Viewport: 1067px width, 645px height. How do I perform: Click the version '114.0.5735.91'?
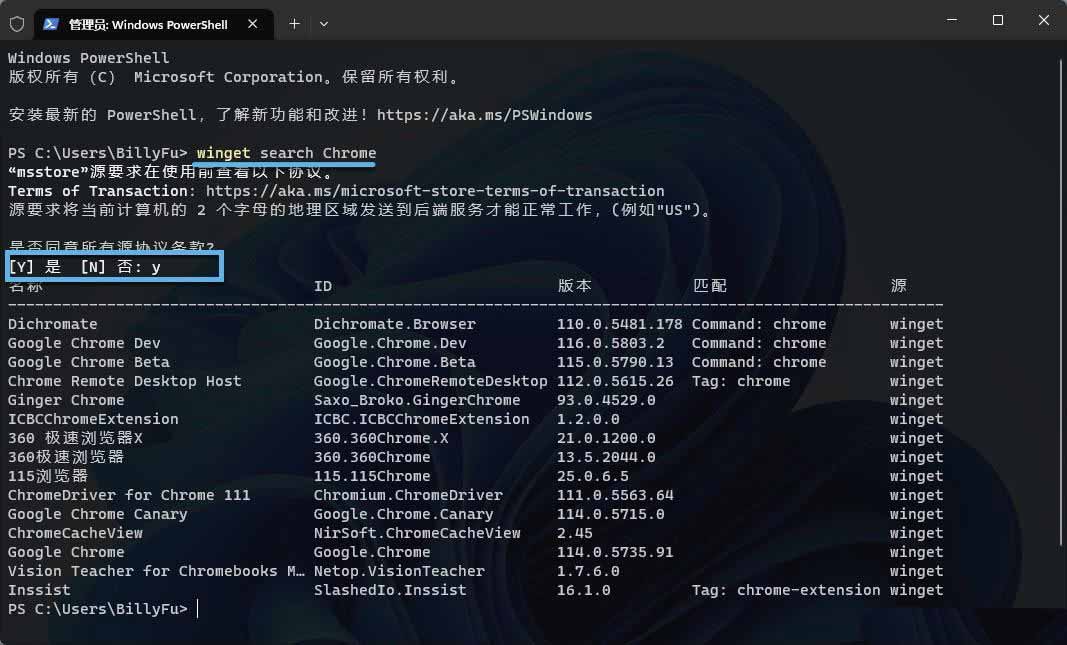coord(615,552)
